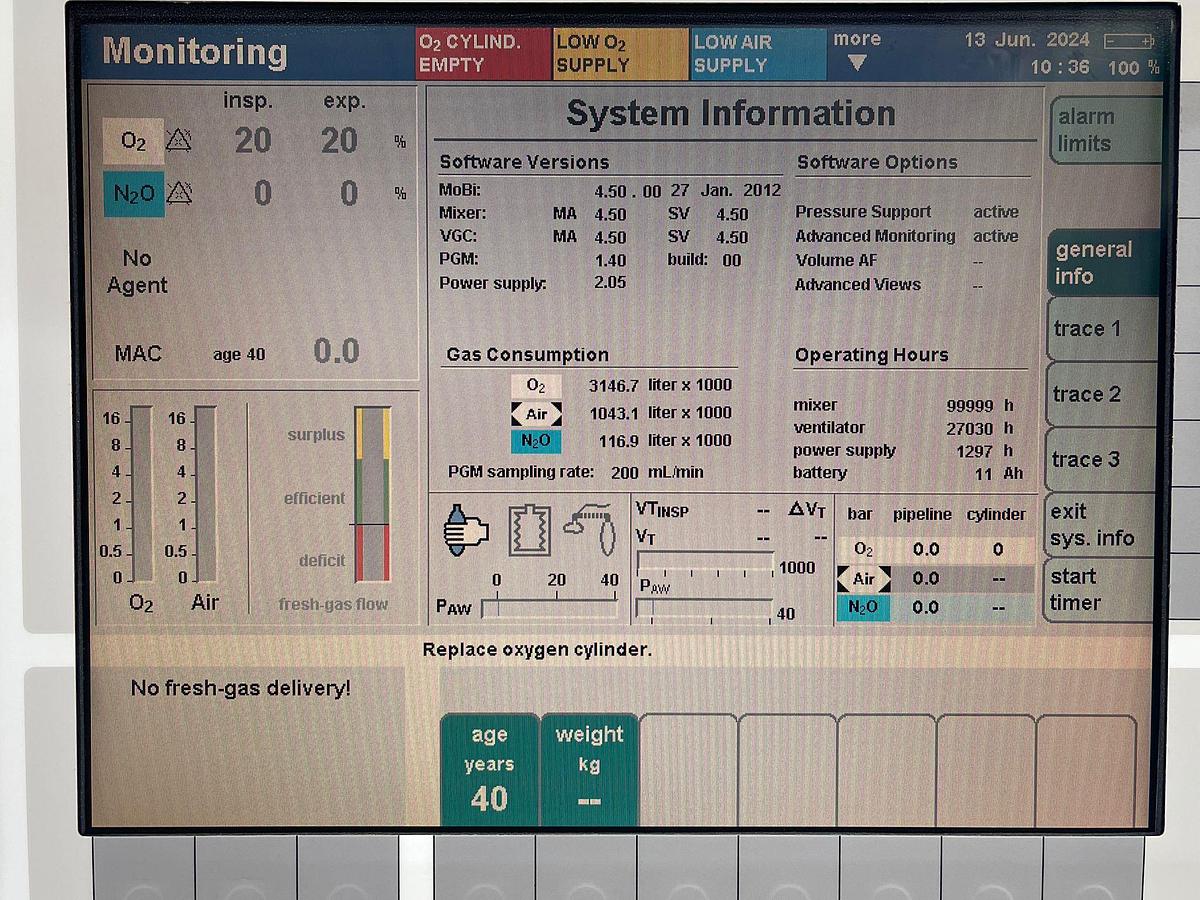This screenshot has height=900, width=1200.
Task: Click the Software Versions heading
Action: coord(524,162)
